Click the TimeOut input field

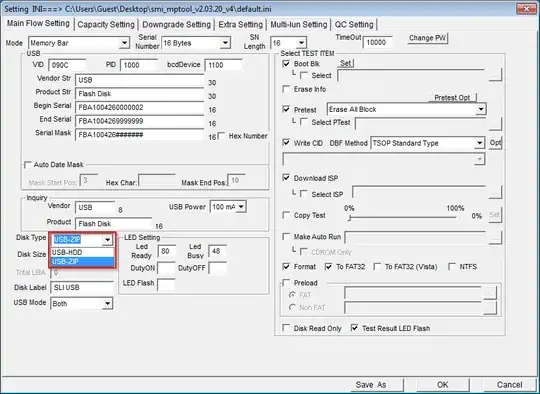[377, 42]
